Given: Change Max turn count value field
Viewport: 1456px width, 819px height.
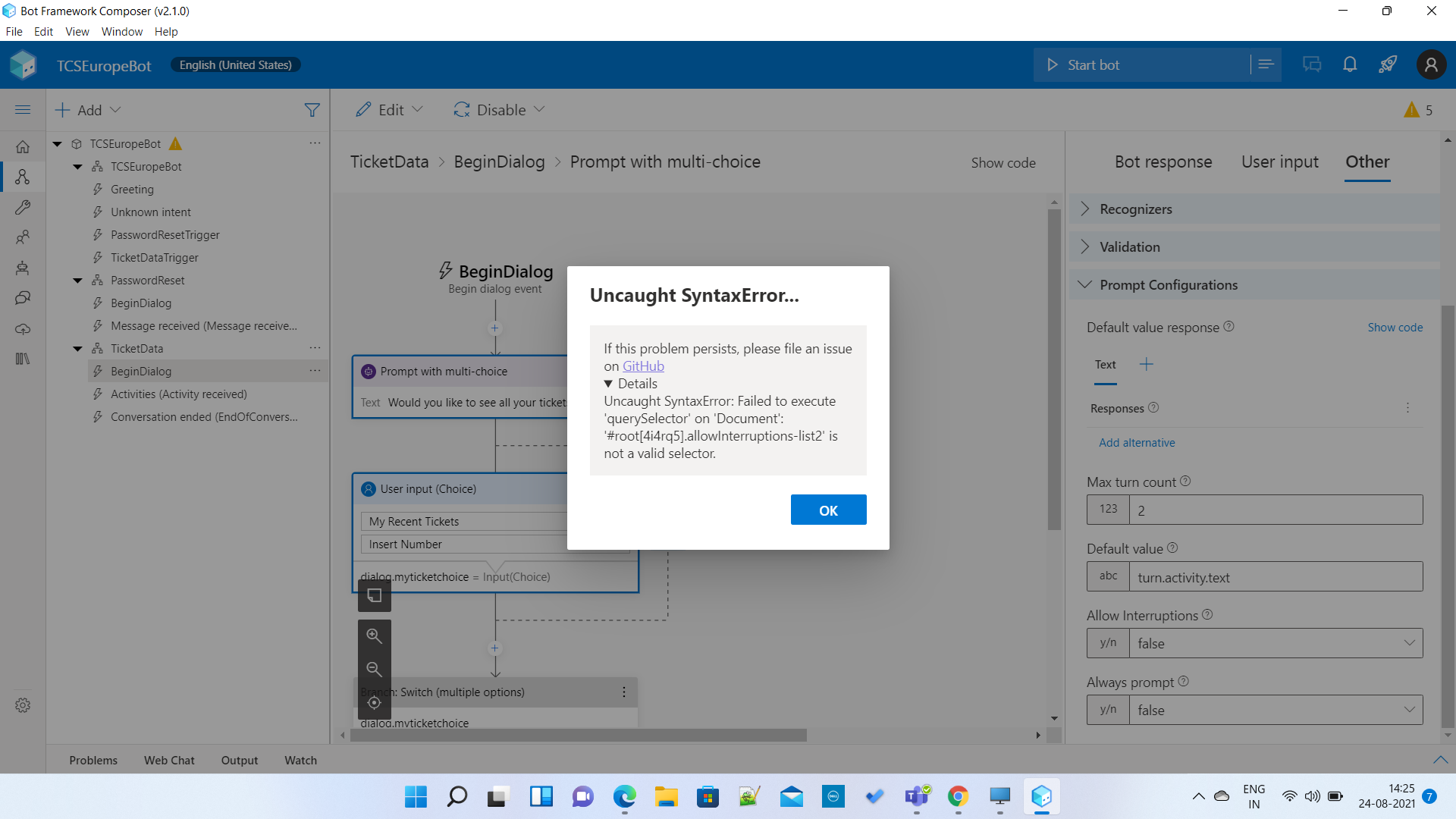Looking at the screenshot, I should tap(1274, 510).
